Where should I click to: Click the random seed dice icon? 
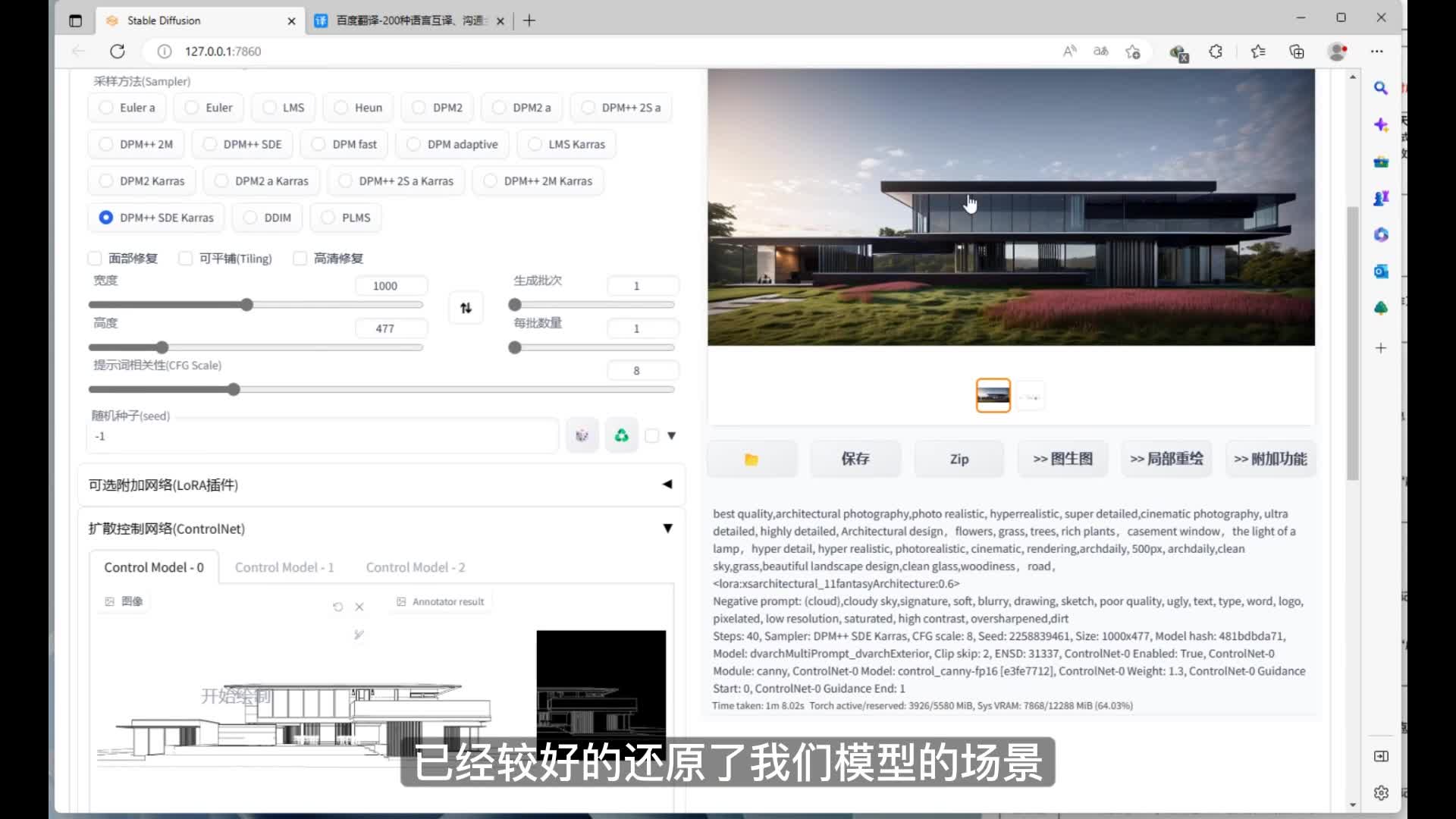[x=582, y=435]
